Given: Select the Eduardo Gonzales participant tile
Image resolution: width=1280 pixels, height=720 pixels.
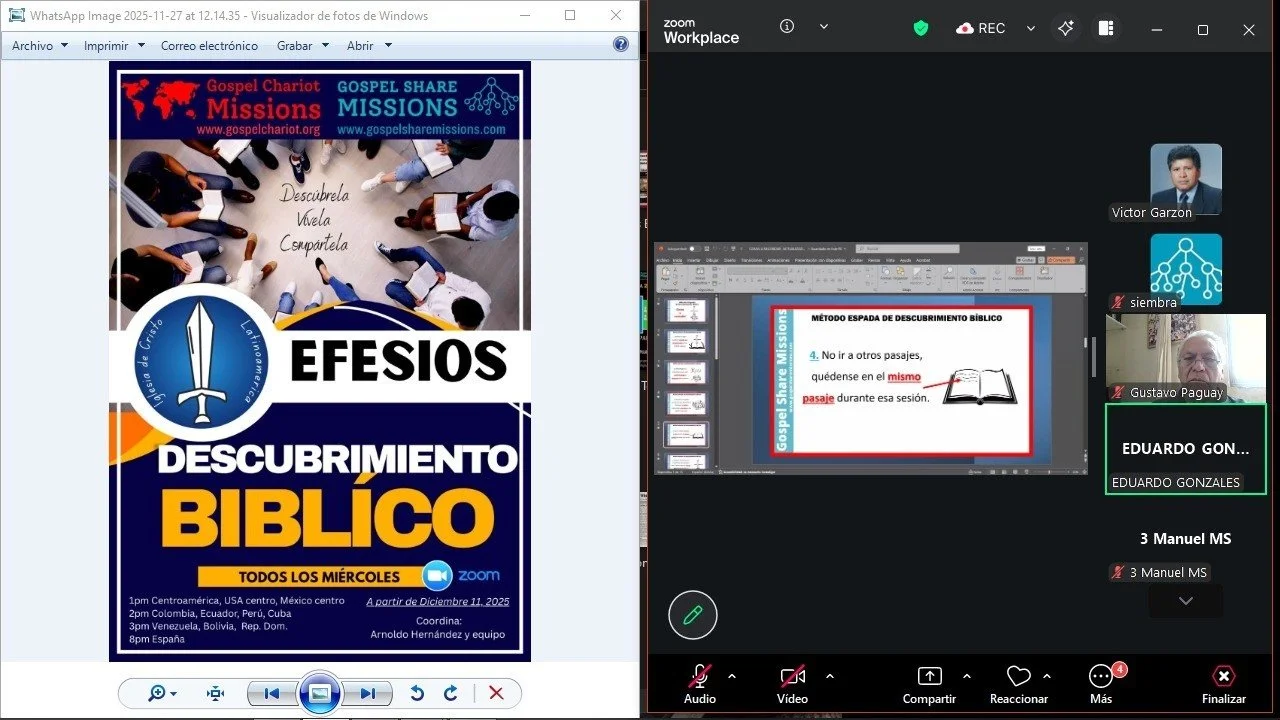Looking at the screenshot, I should (1186, 449).
